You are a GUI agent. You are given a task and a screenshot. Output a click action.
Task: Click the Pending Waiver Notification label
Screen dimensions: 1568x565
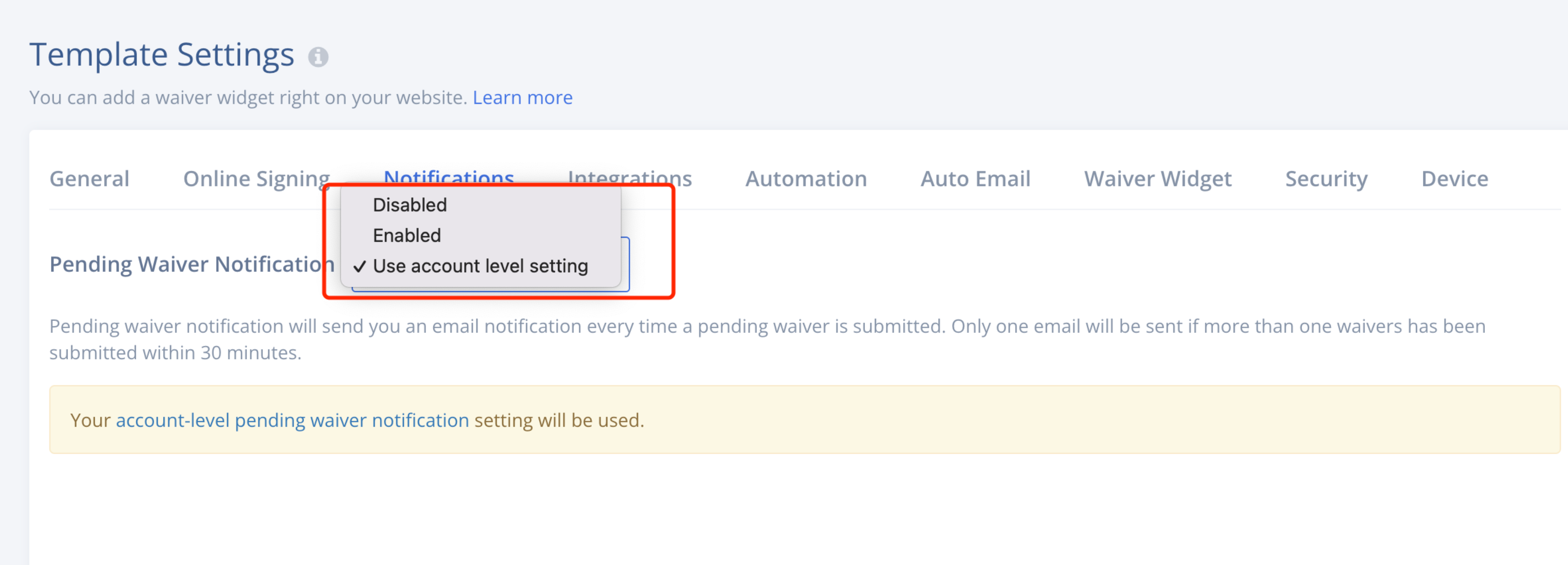point(192,264)
